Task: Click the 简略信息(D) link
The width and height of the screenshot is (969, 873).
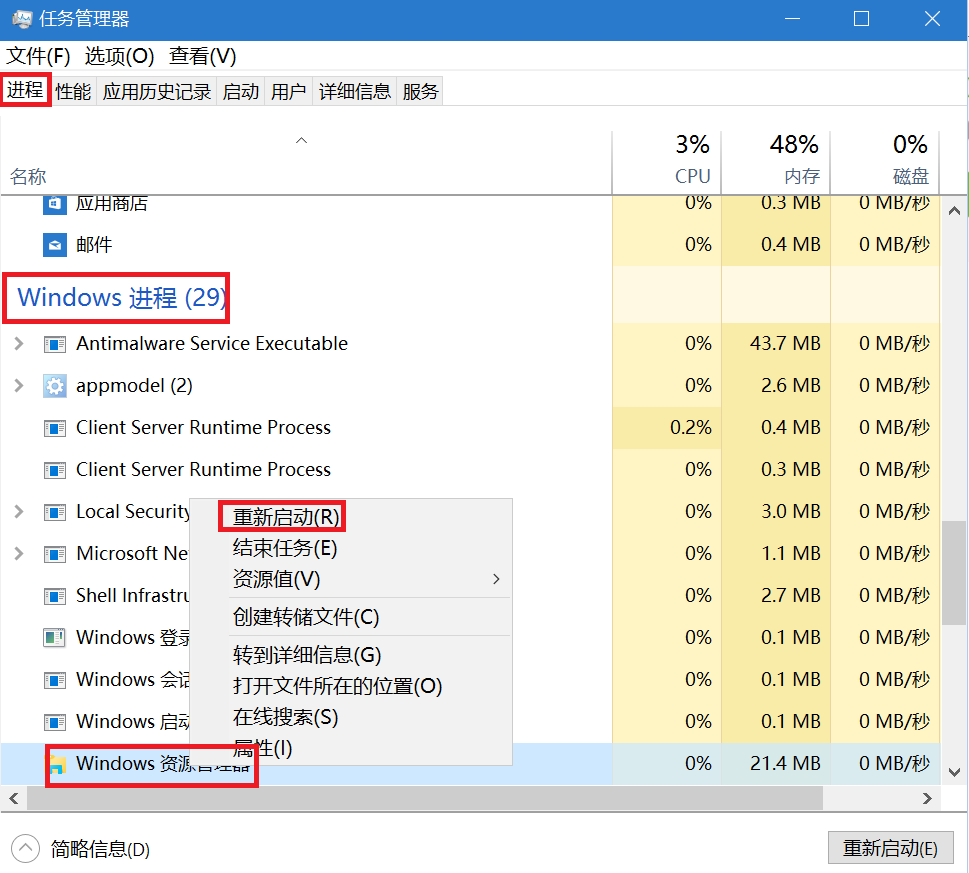Action: pyautogui.click(x=100, y=850)
